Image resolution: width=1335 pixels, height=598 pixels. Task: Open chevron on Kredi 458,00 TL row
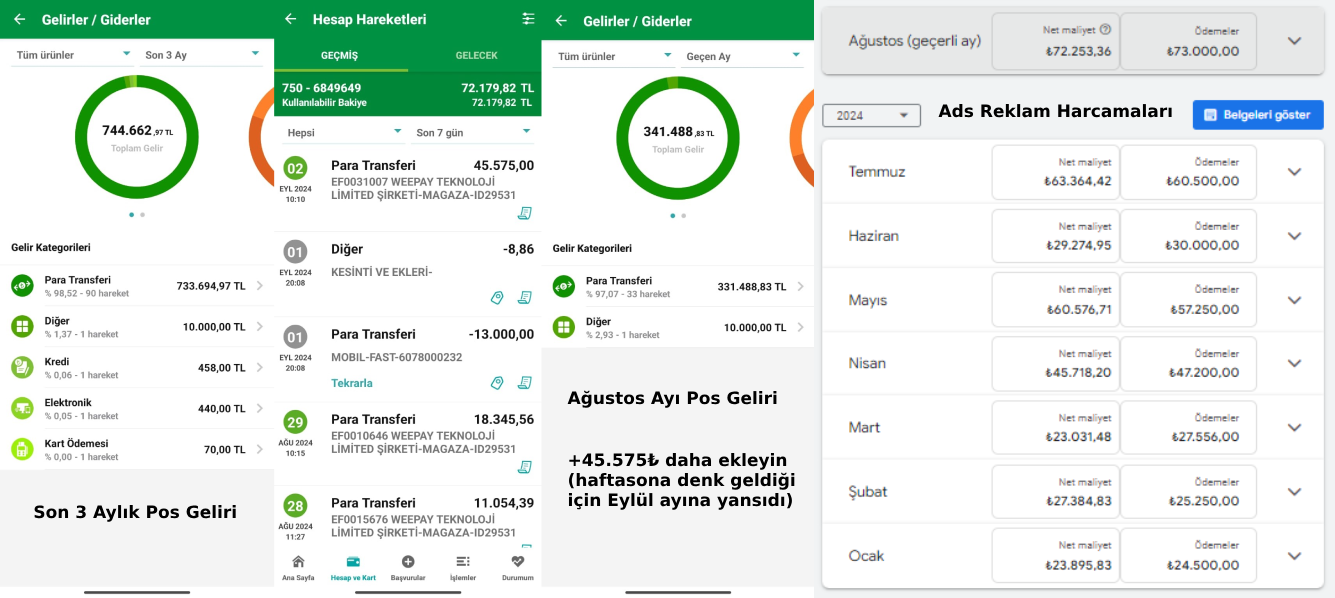[260, 368]
